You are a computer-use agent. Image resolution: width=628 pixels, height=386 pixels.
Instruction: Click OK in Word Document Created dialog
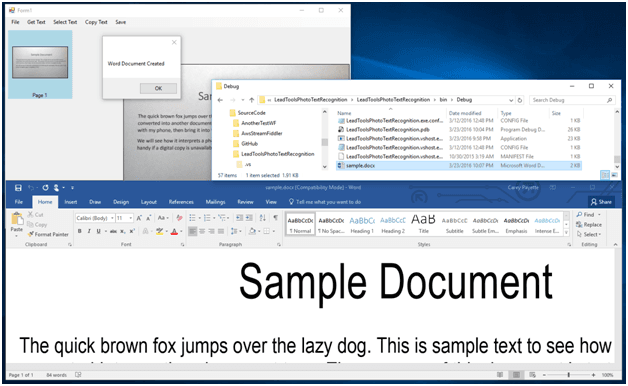158,88
